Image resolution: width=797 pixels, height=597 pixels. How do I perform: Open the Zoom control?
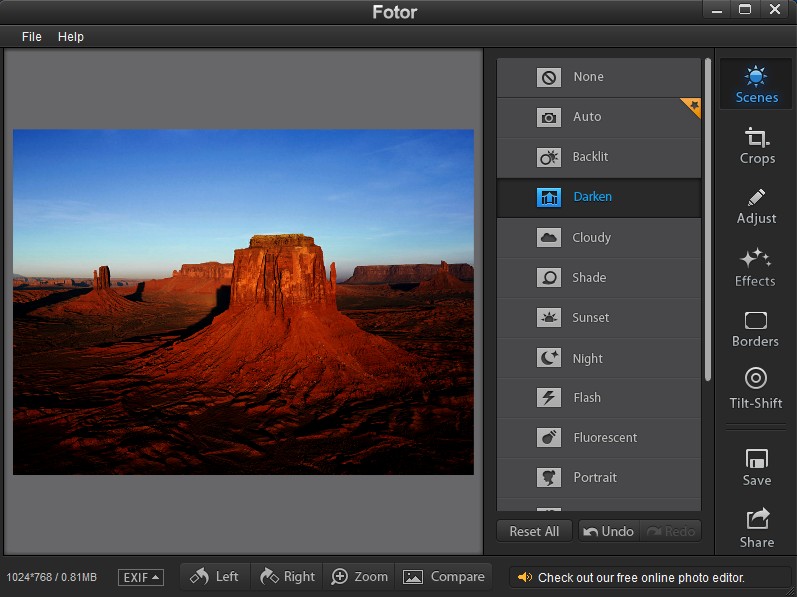[359, 576]
